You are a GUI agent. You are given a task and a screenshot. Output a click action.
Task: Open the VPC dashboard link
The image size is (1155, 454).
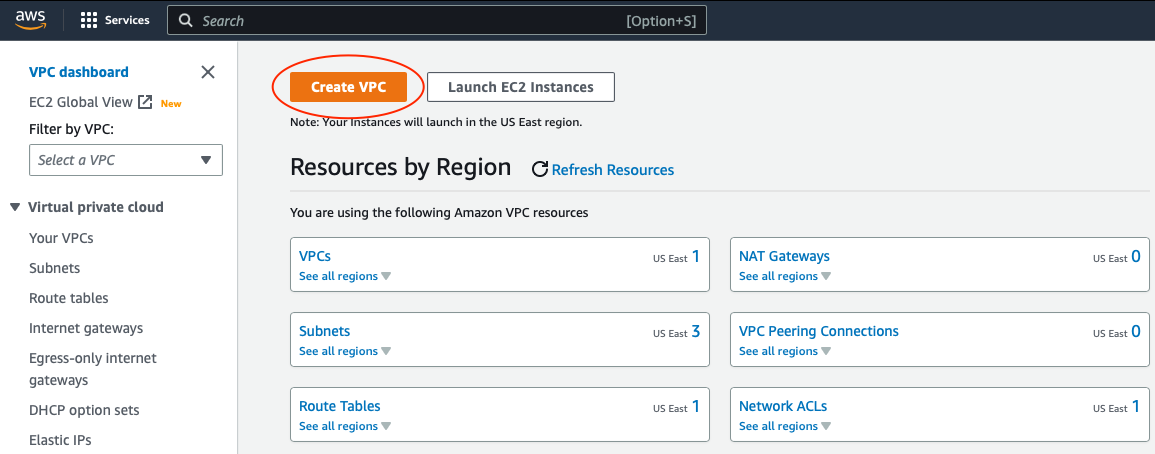[79, 72]
